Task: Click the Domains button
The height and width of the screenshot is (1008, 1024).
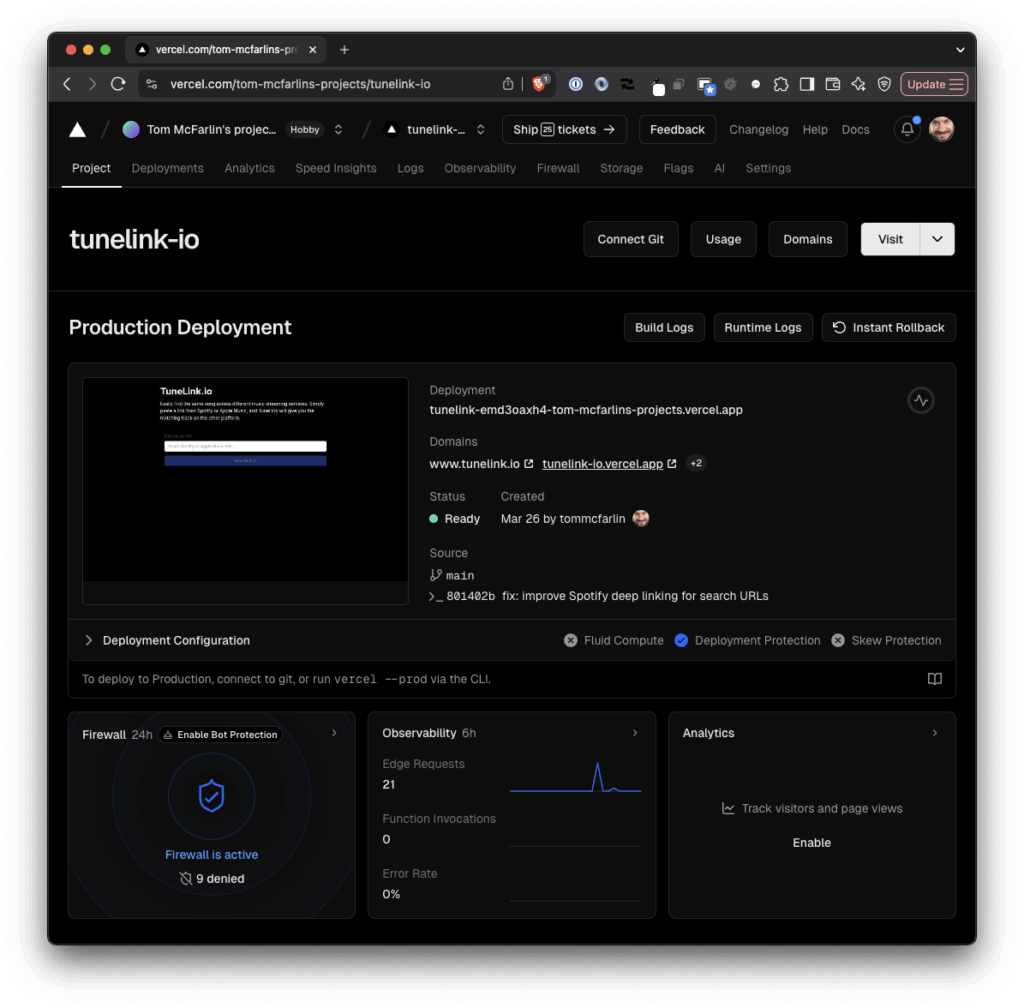Action: tap(808, 239)
